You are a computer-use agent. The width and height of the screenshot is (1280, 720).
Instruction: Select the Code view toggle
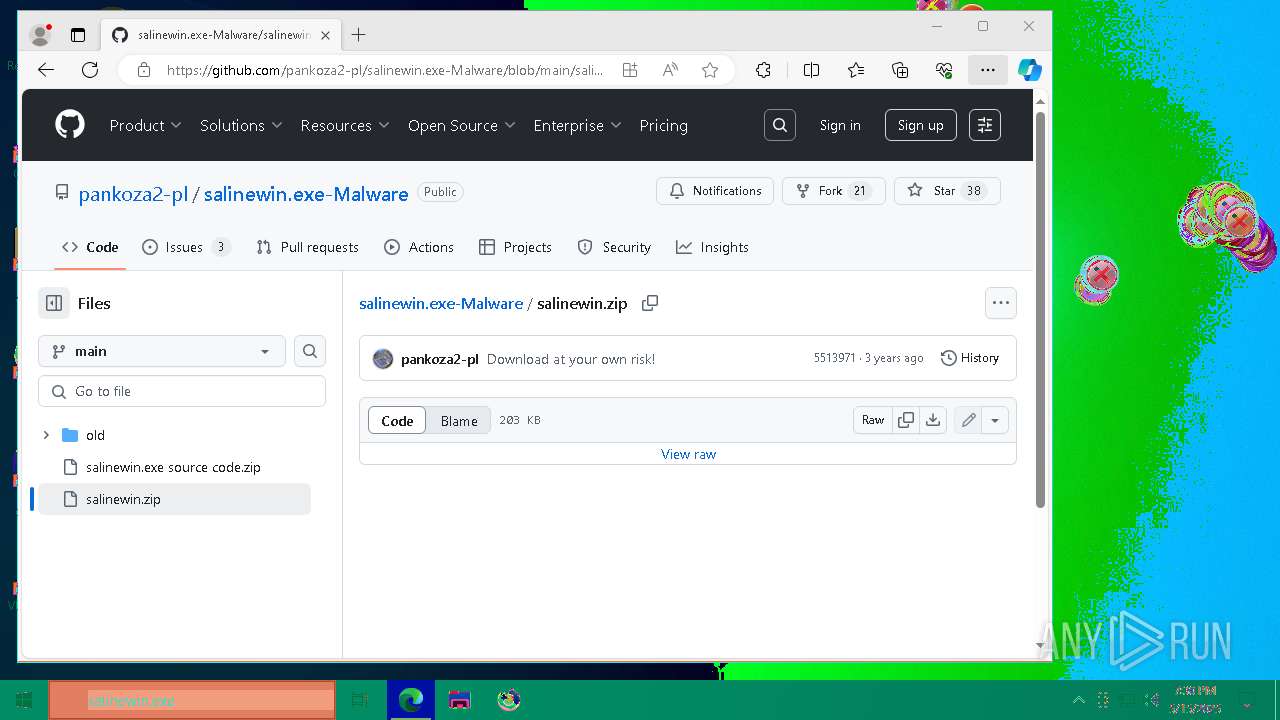[397, 420]
